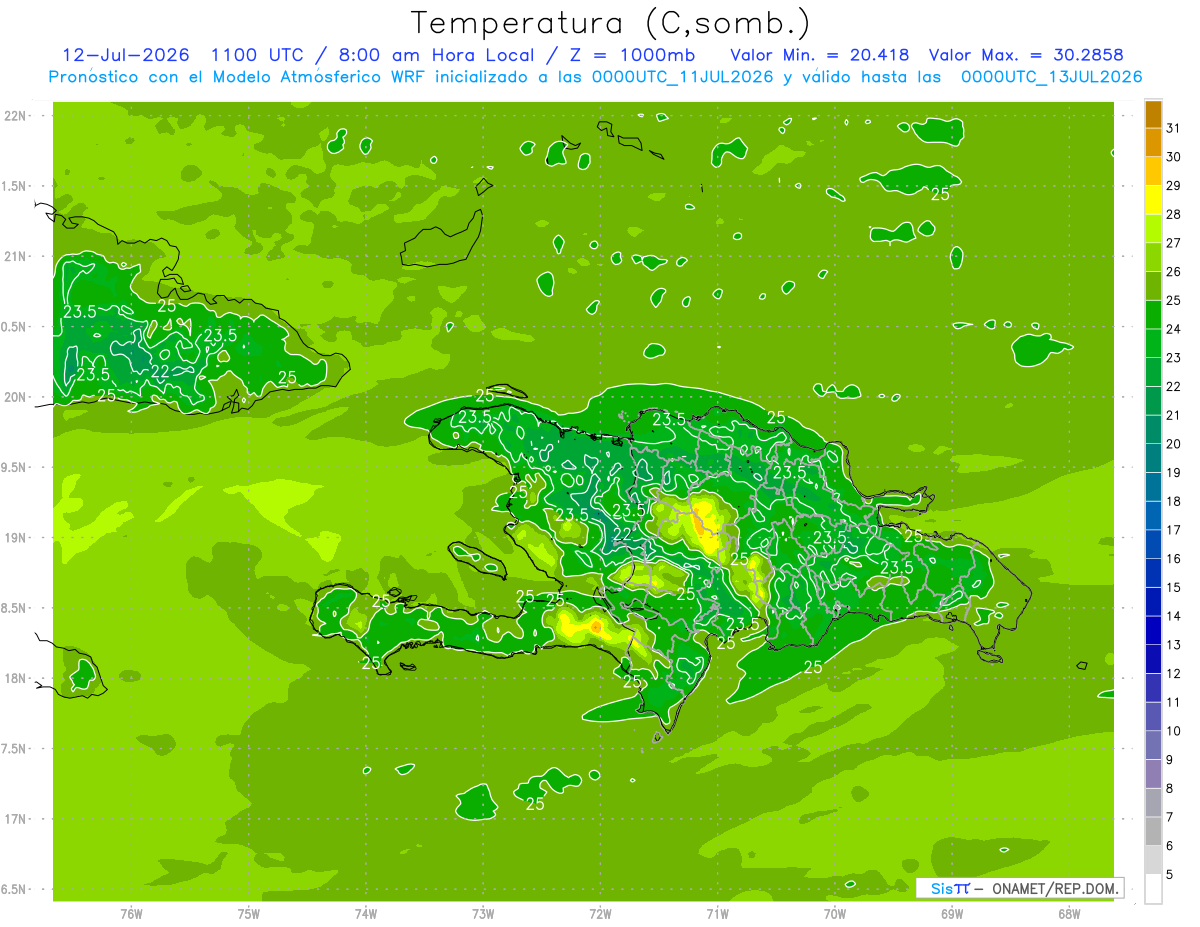Click the "5" color scale label
This screenshot has height=927, width=1200.
[x=1170, y=875]
